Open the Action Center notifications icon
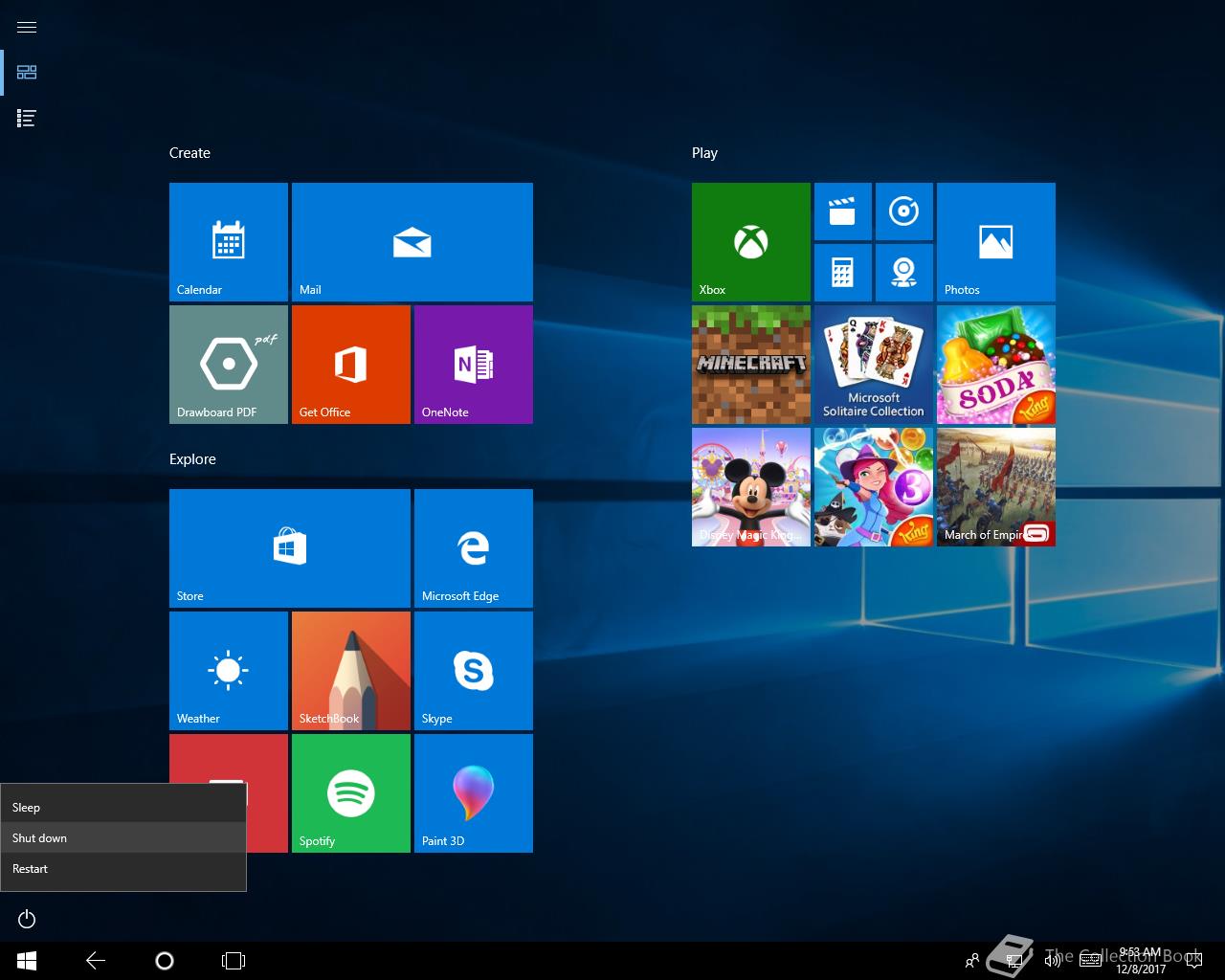The width and height of the screenshot is (1225, 980). coord(1193,961)
